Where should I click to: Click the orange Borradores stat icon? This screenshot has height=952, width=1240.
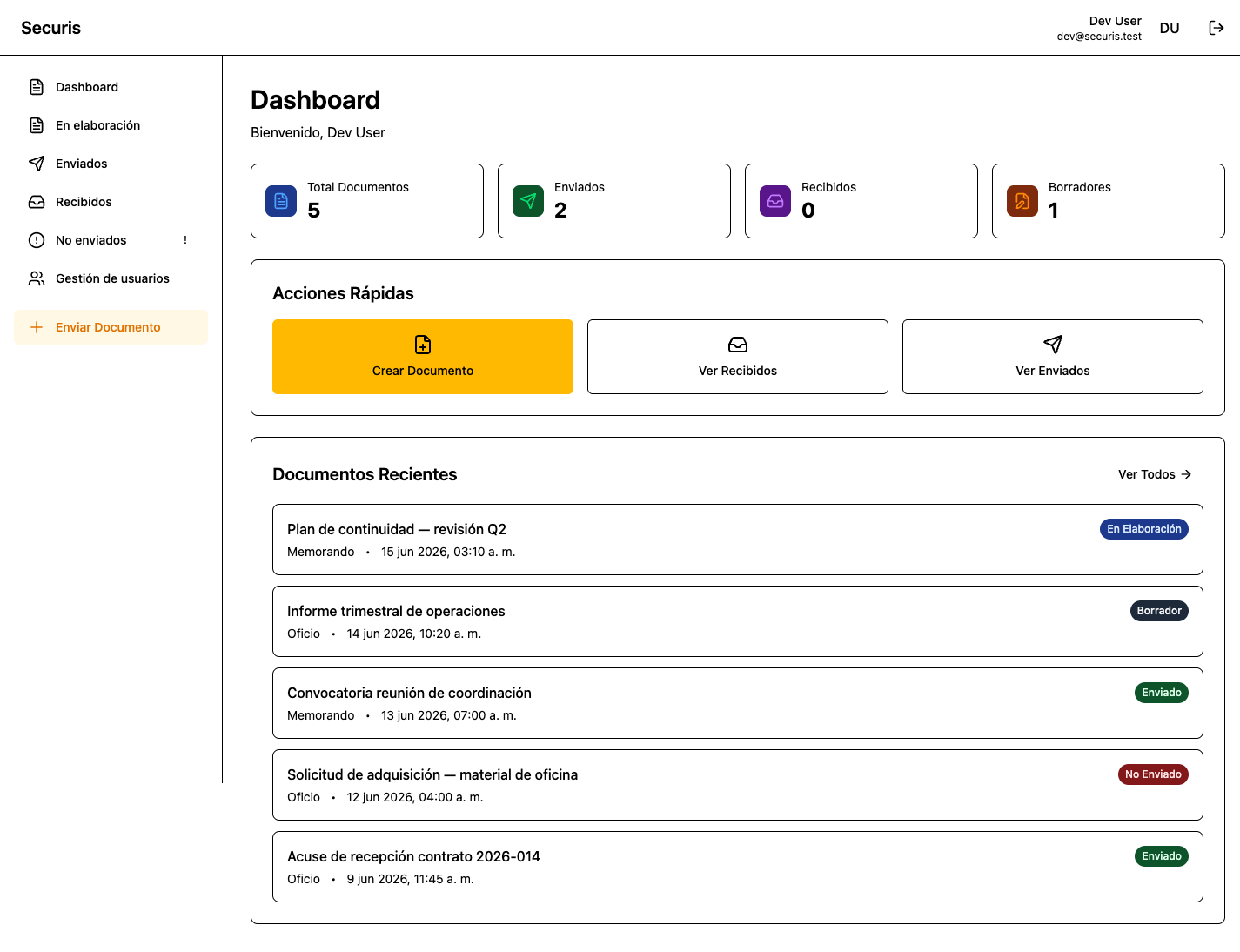(1022, 201)
